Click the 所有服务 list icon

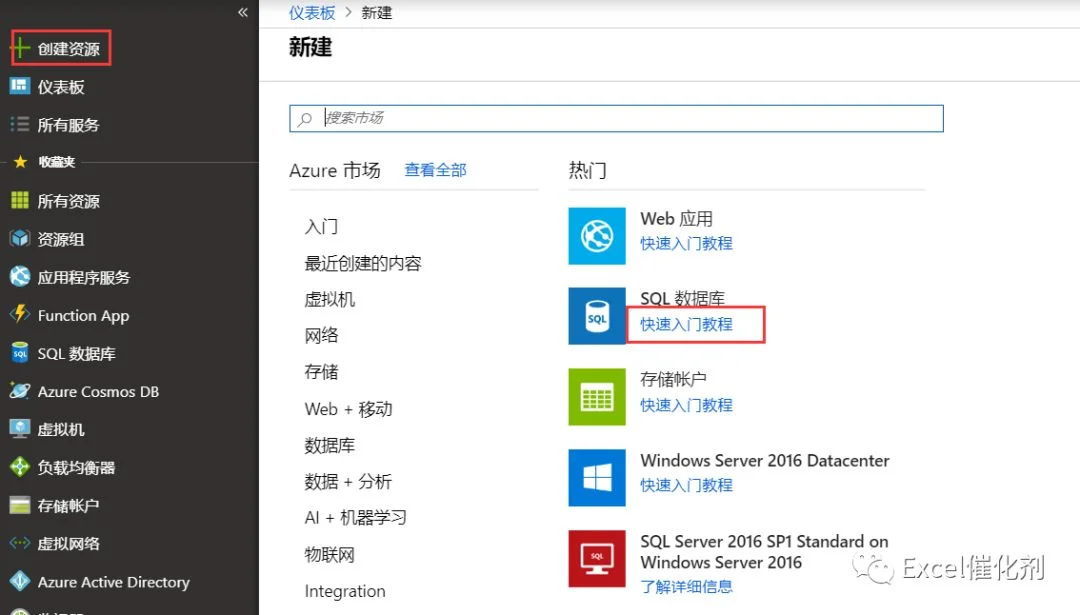coord(20,125)
